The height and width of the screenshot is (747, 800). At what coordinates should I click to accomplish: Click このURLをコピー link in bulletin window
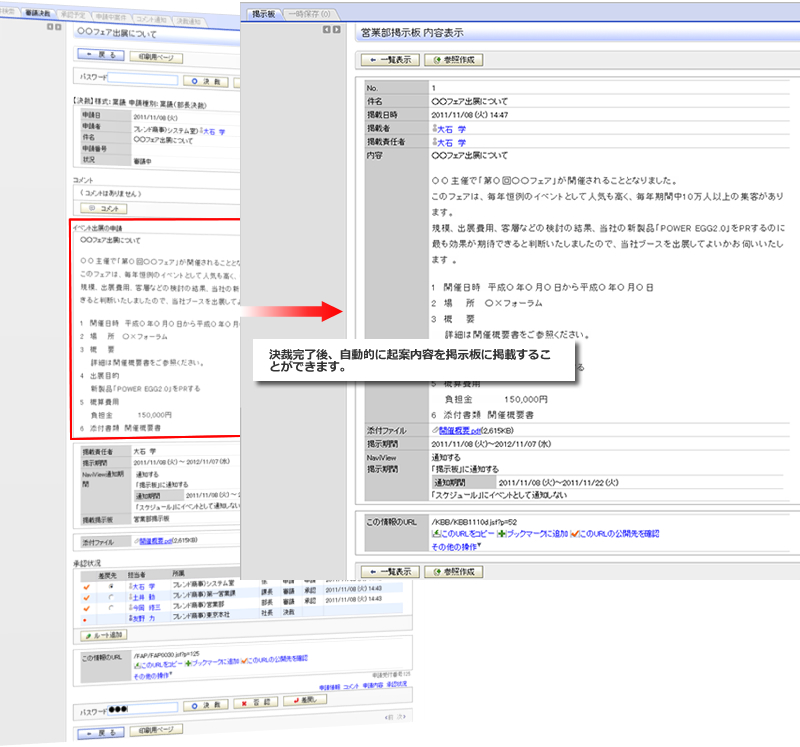463,533
